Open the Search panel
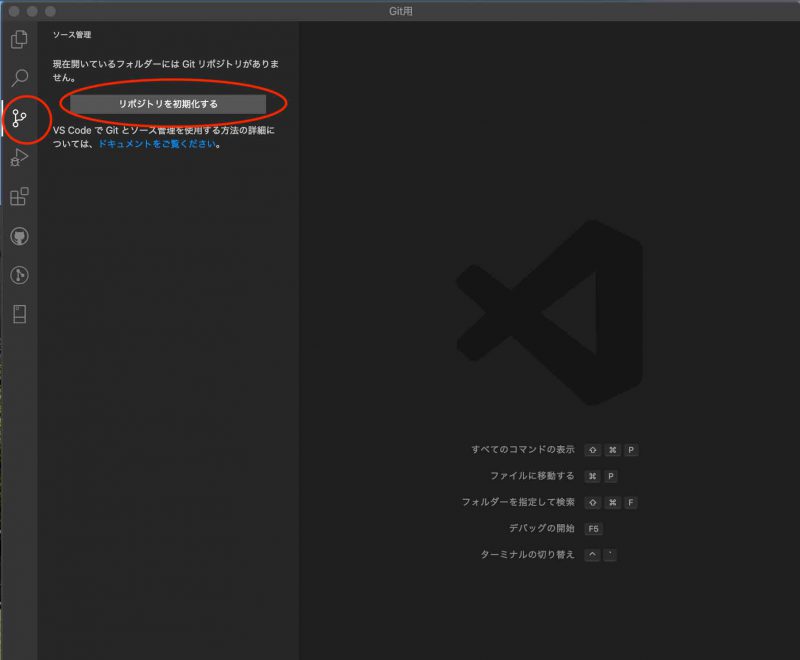The height and width of the screenshot is (660, 800). coord(19,78)
